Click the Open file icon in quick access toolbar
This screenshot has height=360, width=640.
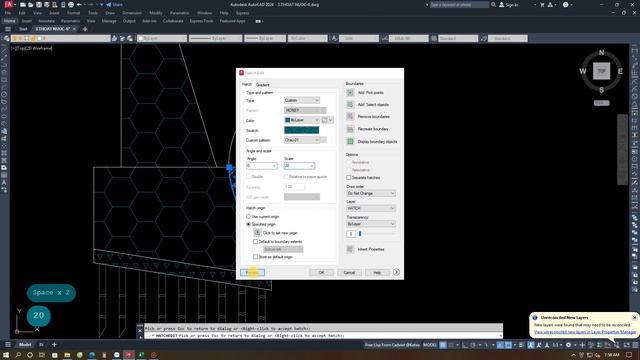(x=31, y=5)
